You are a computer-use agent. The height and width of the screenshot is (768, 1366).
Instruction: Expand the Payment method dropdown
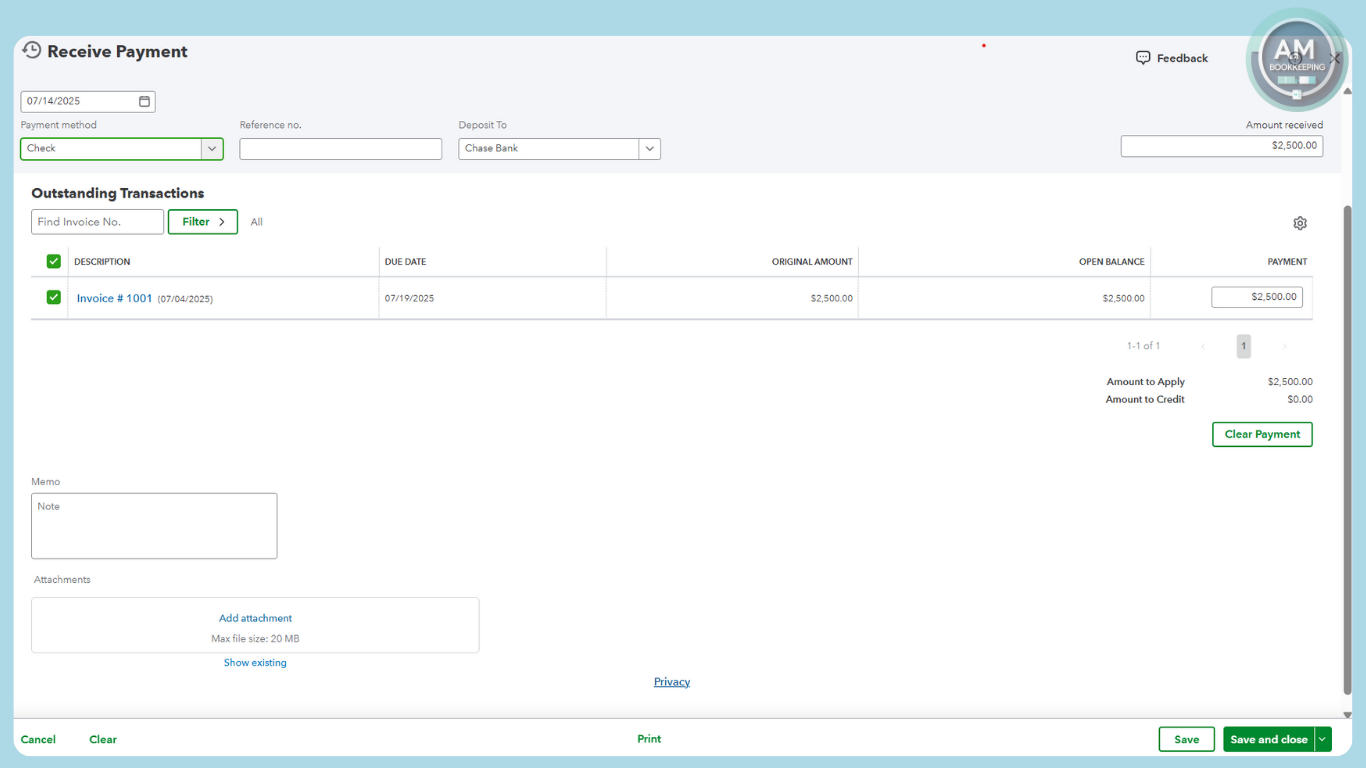[x=211, y=148]
